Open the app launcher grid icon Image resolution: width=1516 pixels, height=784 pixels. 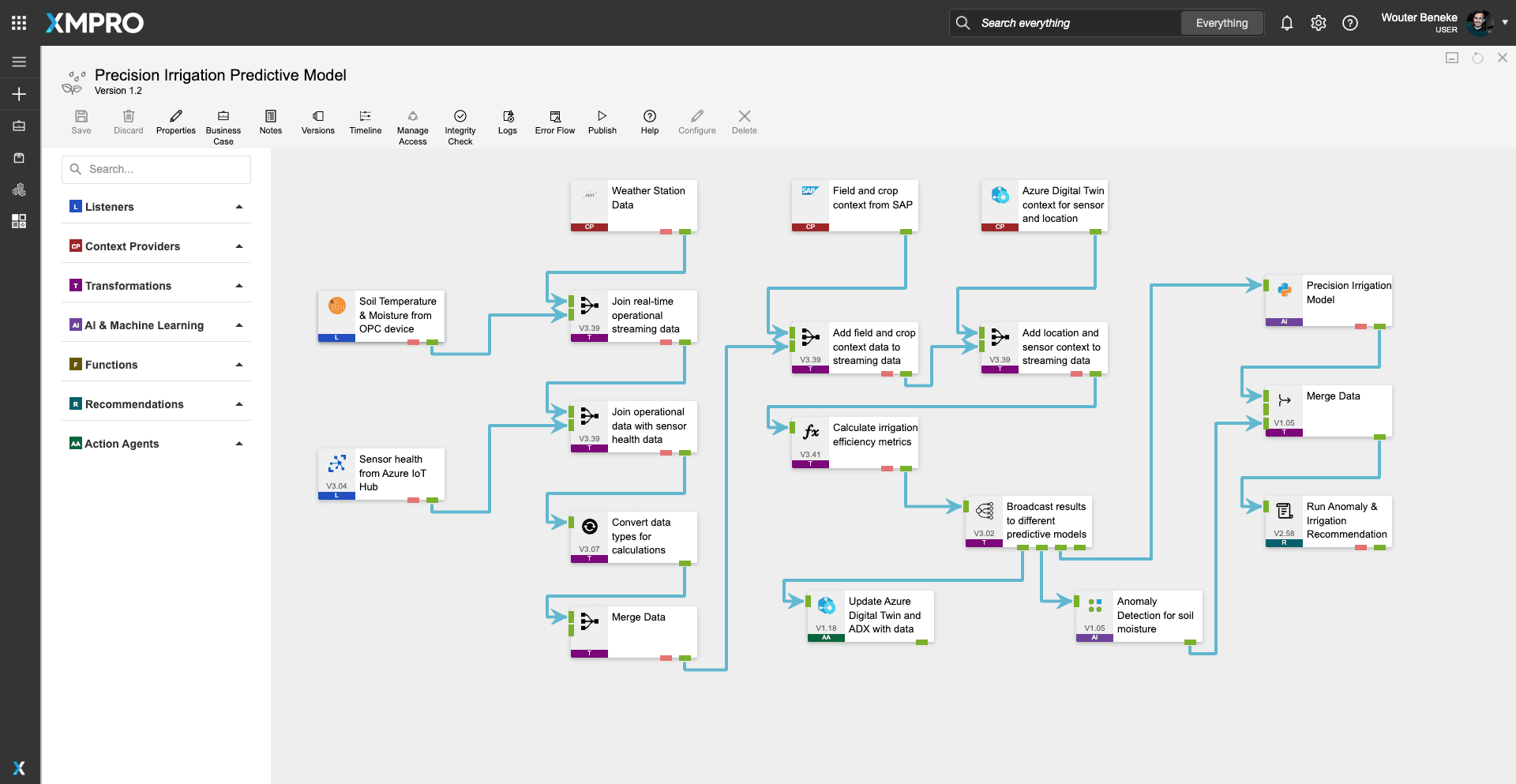pyautogui.click(x=19, y=23)
